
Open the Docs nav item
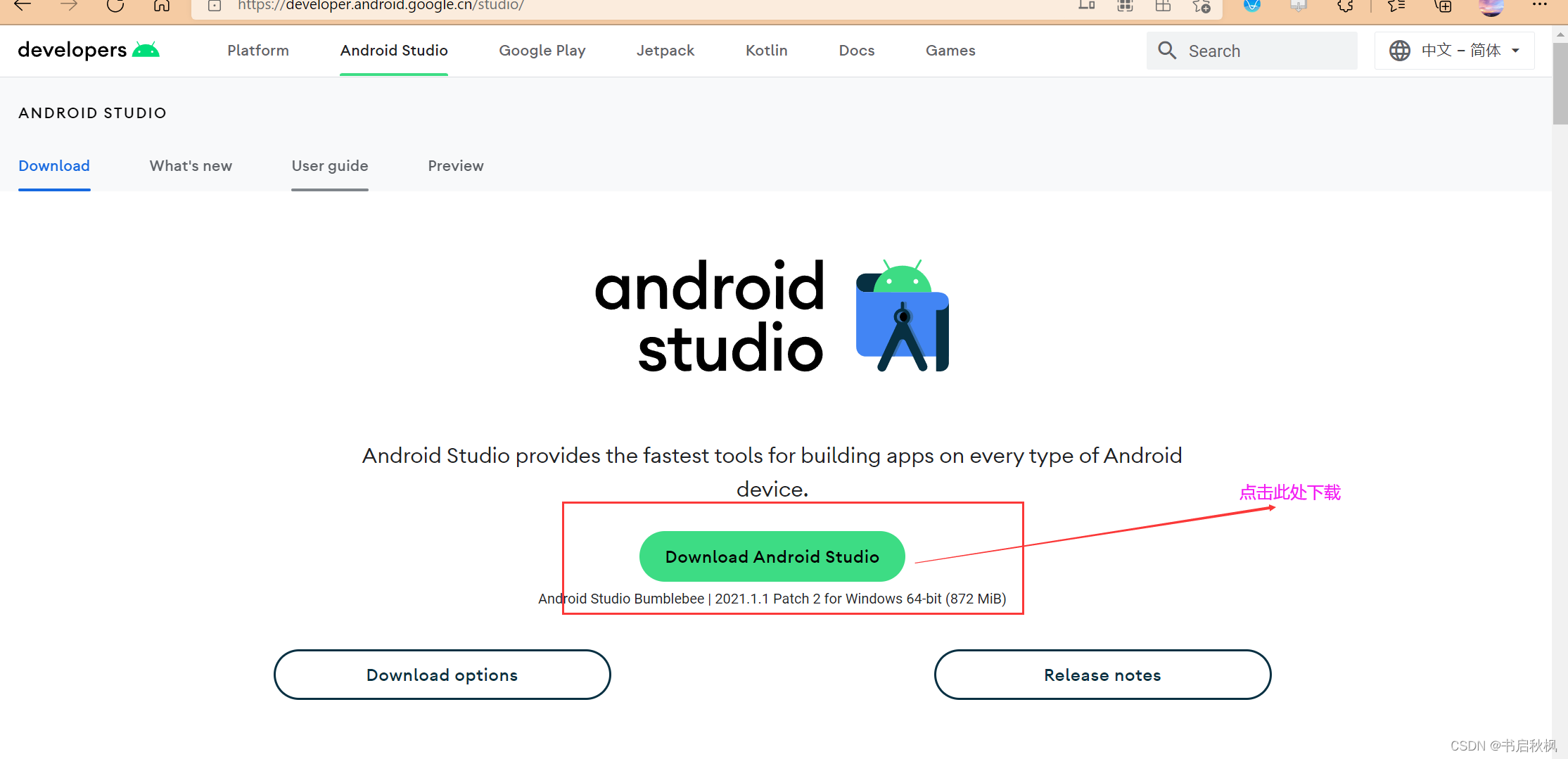(x=857, y=51)
